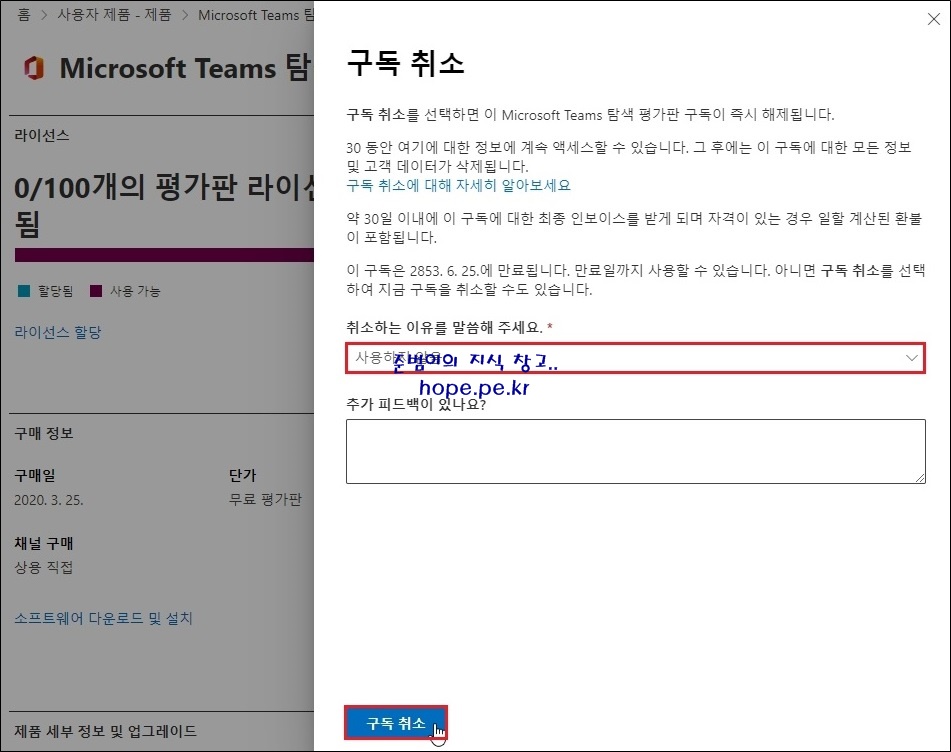The height and width of the screenshot is (752, 951).
Task: Open 사용자 제품 - 제품 breadcrumb
Action: point(114,15)
